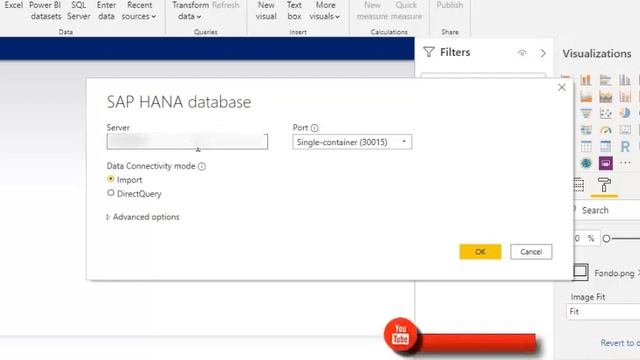Add the gauge visual icon

(605, 130)
